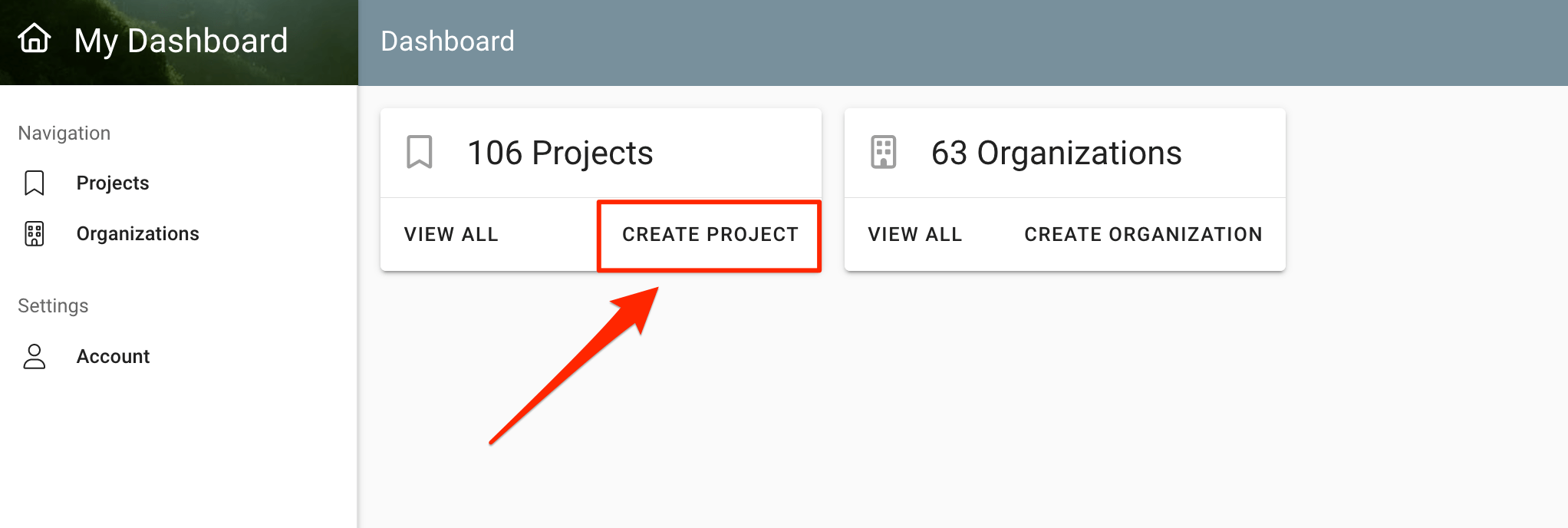Click the building icon next to sidebar Organizations
This screenshot has width=1568, height=528.
35,234
